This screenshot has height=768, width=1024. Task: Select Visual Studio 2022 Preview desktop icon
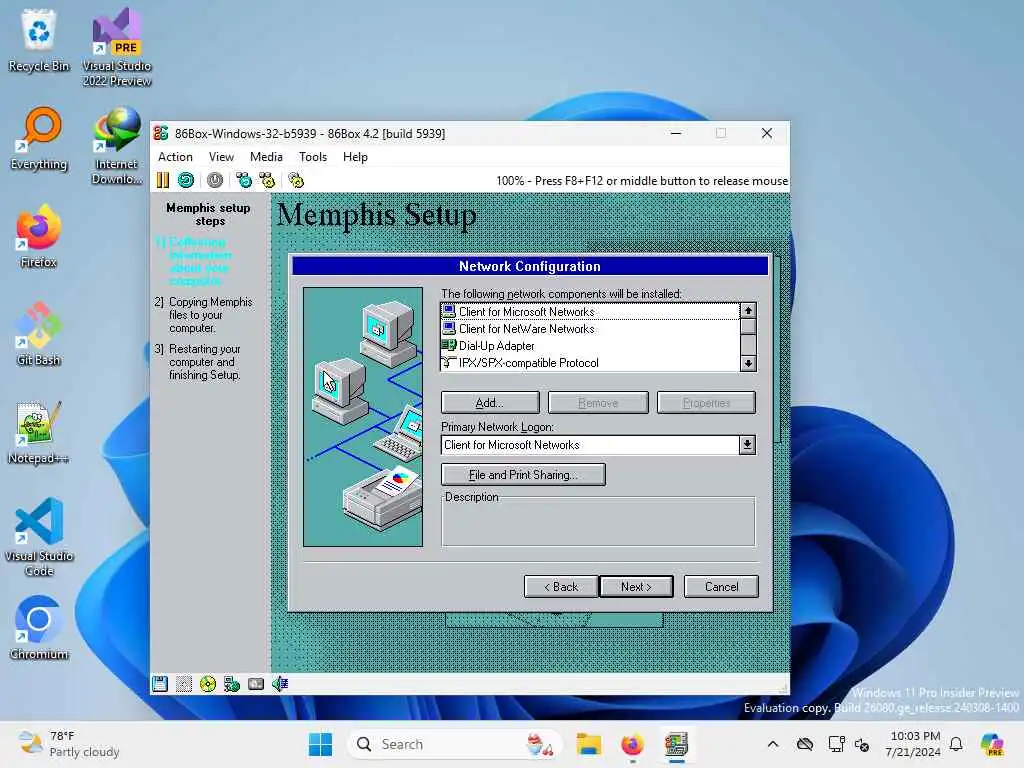[117, 47]
